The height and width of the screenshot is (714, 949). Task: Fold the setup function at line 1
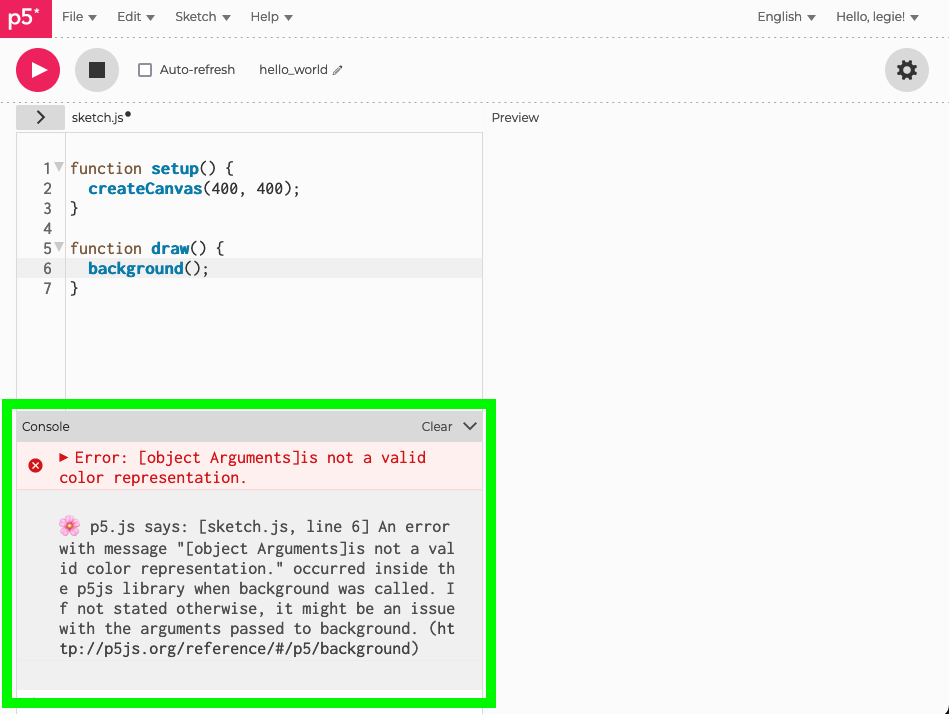(59, 167)
